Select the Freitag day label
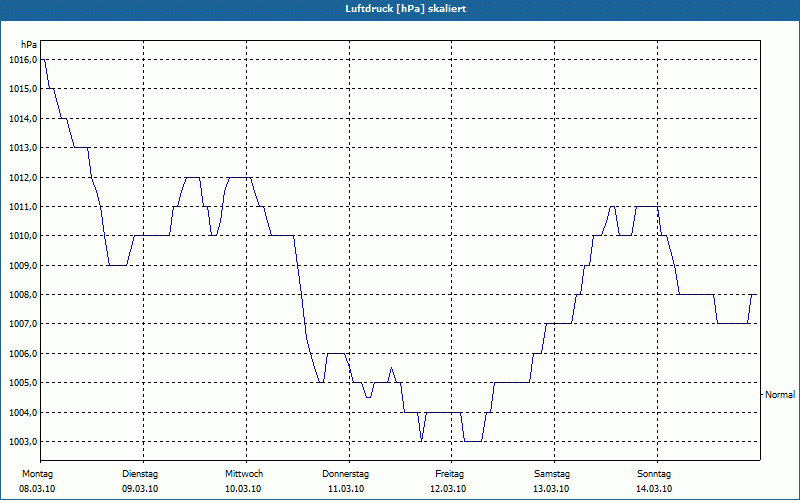This screenshot has height=500, width=800. tap(449, 474)
